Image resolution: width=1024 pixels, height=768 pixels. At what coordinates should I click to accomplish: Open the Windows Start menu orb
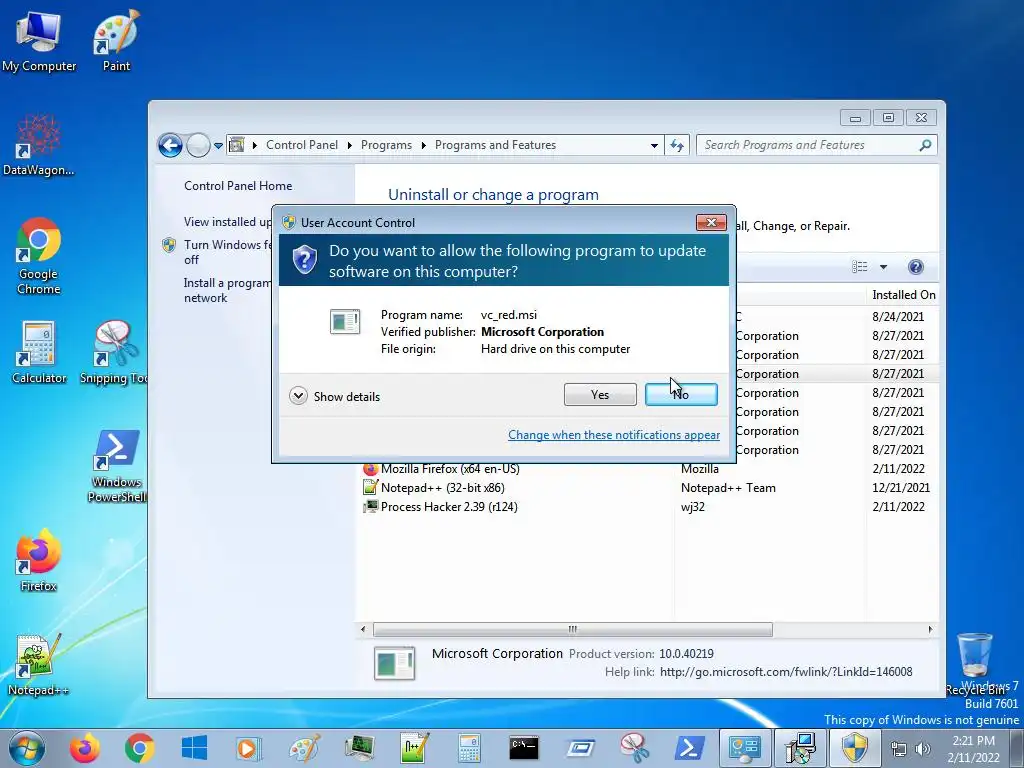click(27, 748)
